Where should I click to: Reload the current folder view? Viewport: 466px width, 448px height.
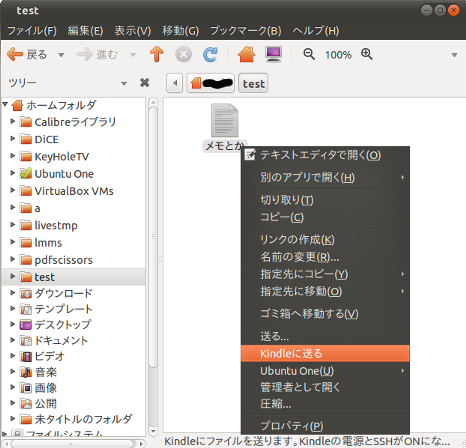click(x=210, y=54)
